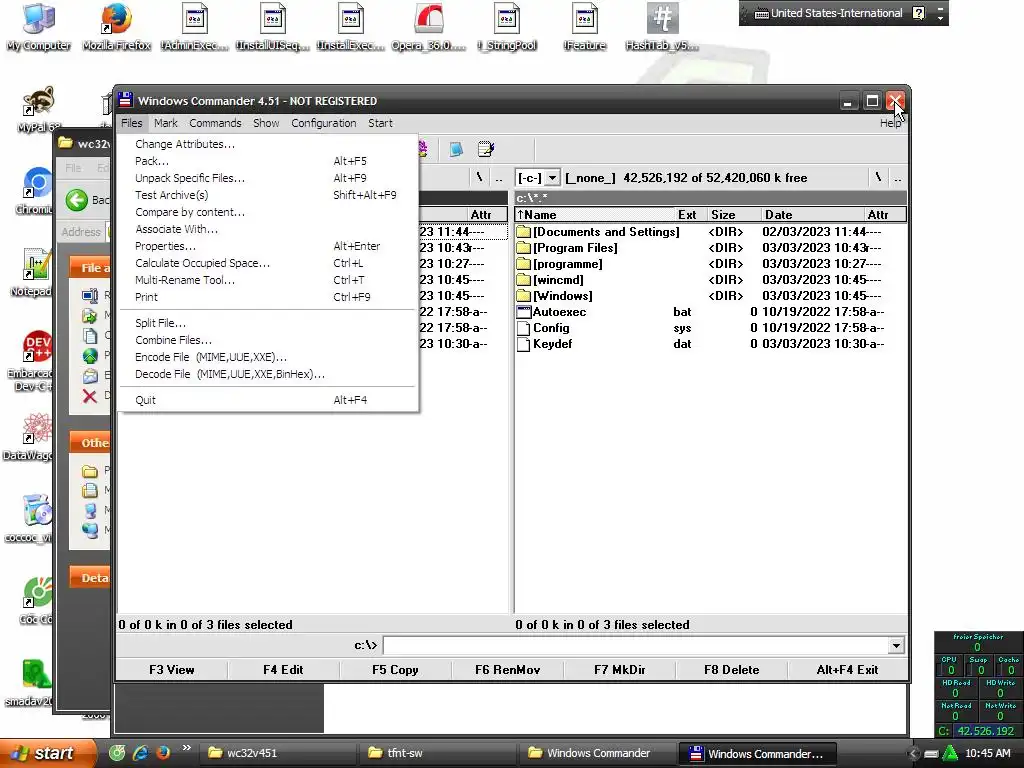Click the F6 RenMov button
This screenshot has height=768, width=1024.
[507, 669]
